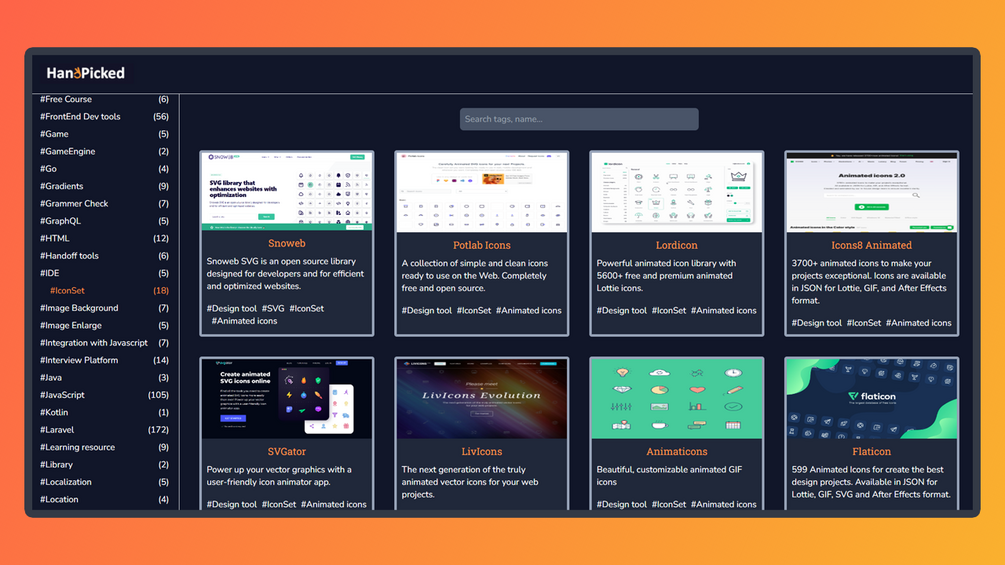
Task: Click the Animaticons card title
Action: point(676,452)
